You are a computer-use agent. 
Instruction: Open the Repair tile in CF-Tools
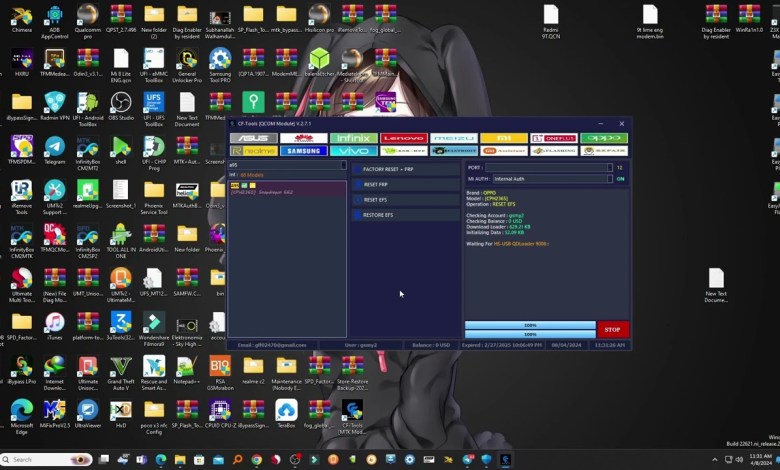604,151
